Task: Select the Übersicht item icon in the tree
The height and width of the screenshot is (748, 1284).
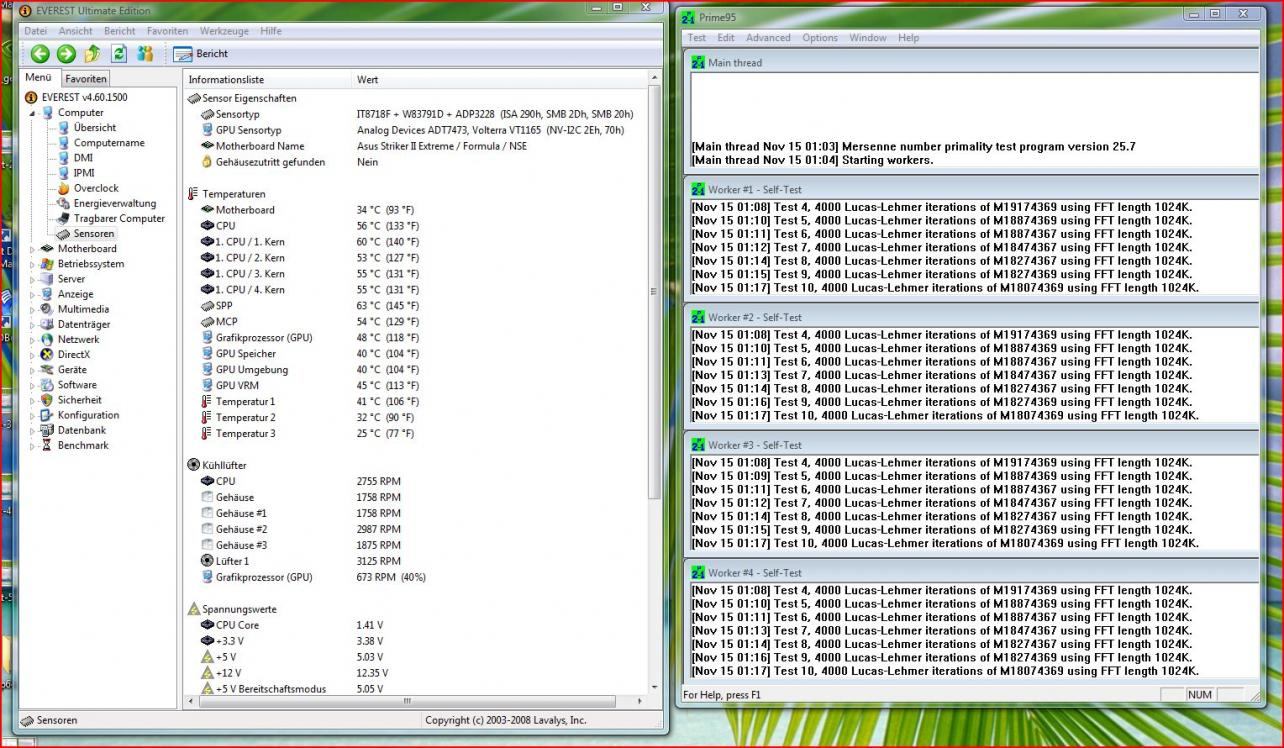Action: 63,128
